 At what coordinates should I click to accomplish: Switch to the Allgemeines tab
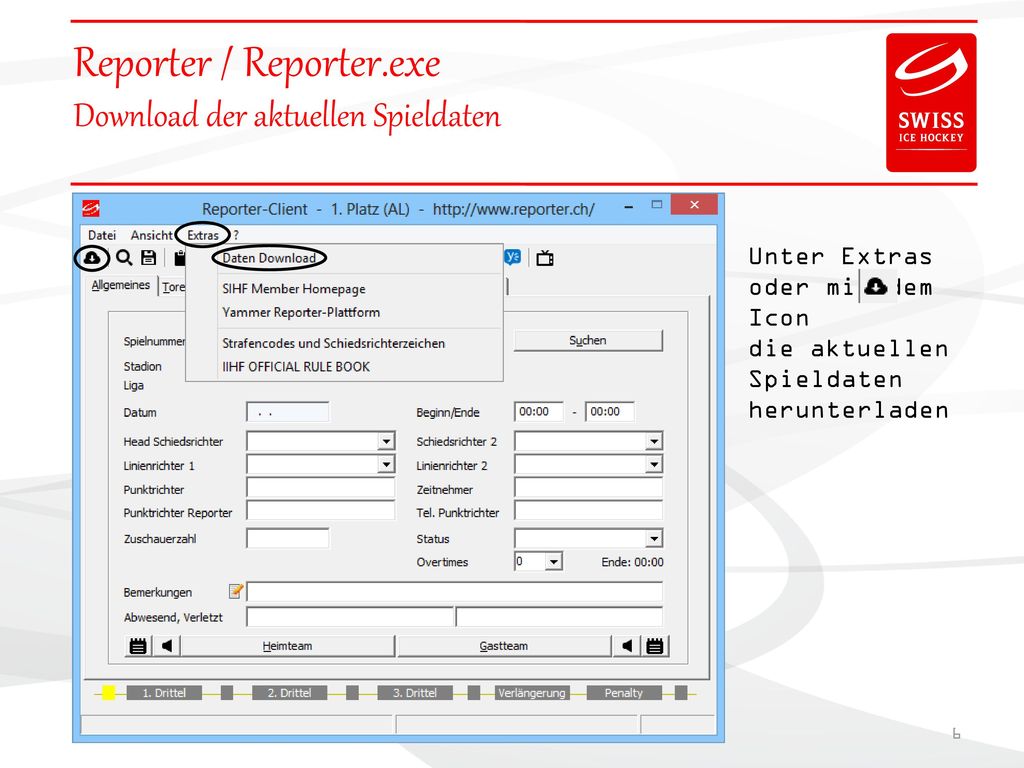point(121,285)
